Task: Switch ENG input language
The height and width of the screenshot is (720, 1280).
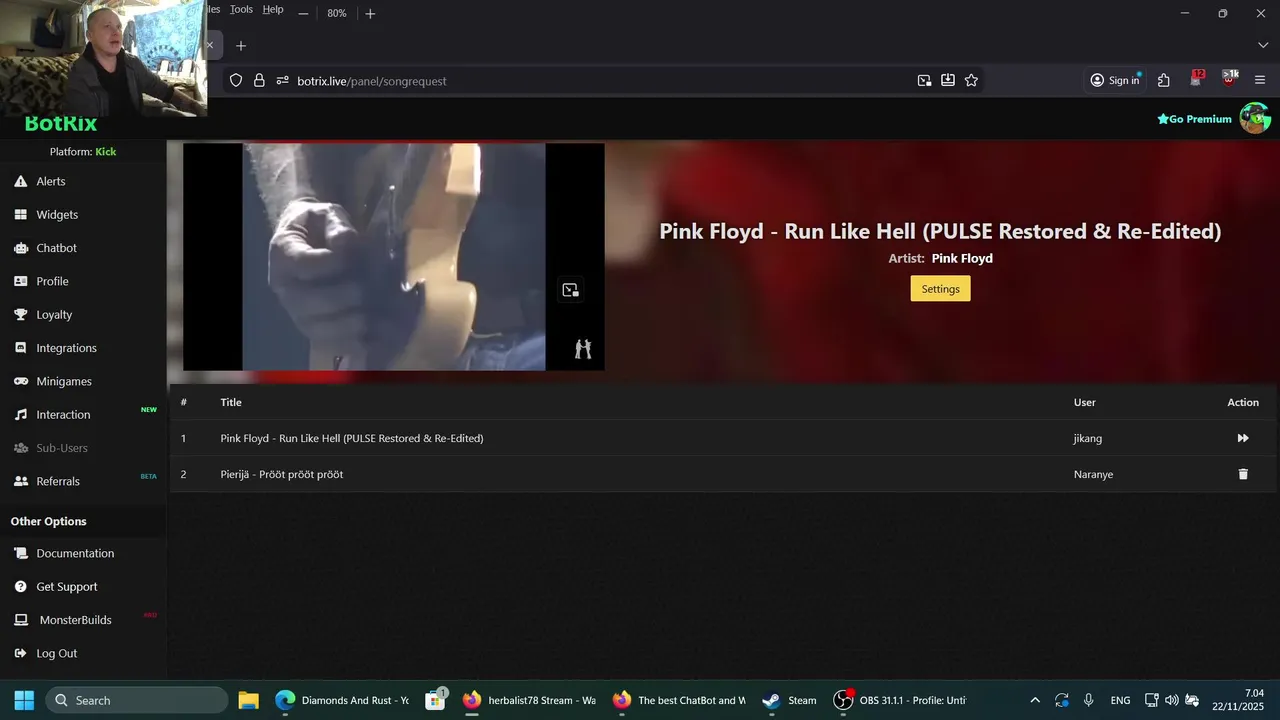Action: click(x=1120, y=700)
